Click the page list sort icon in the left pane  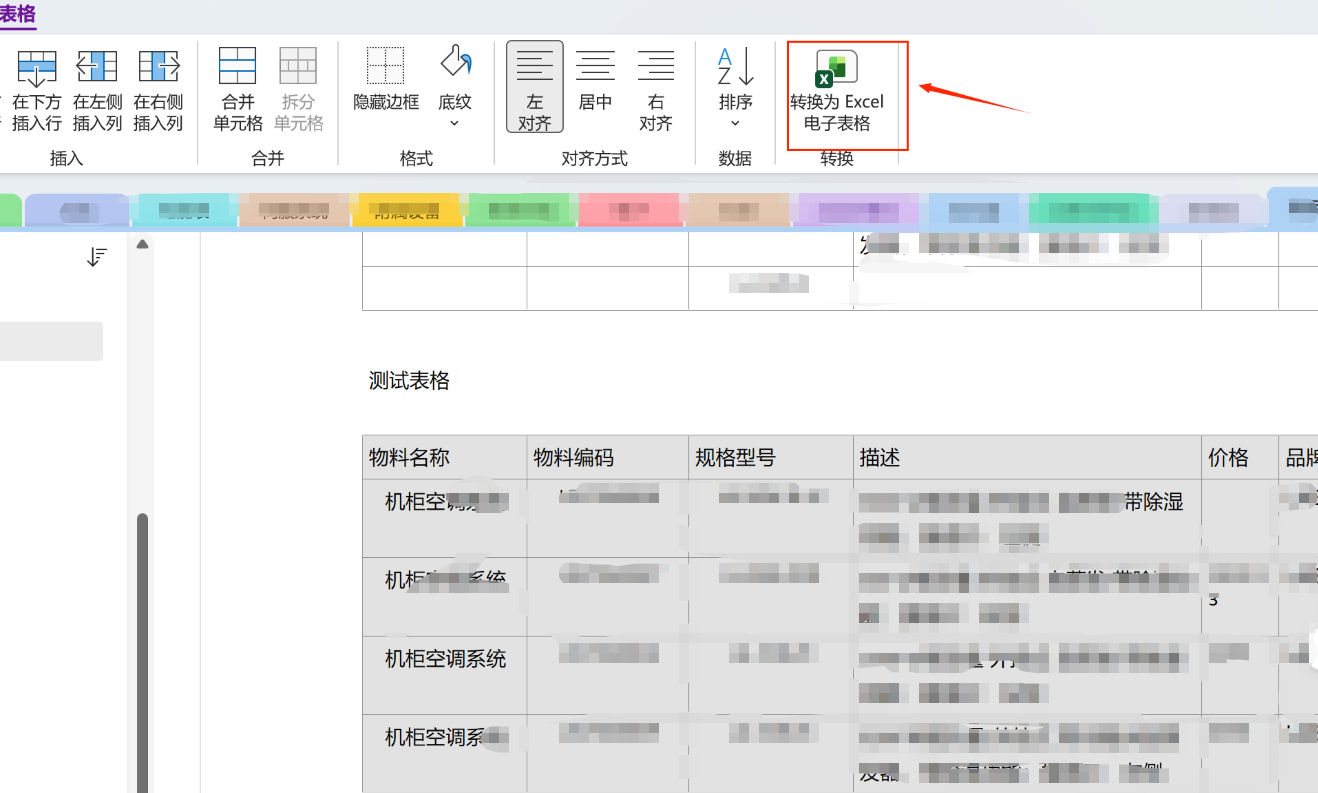tap(96, 258)
